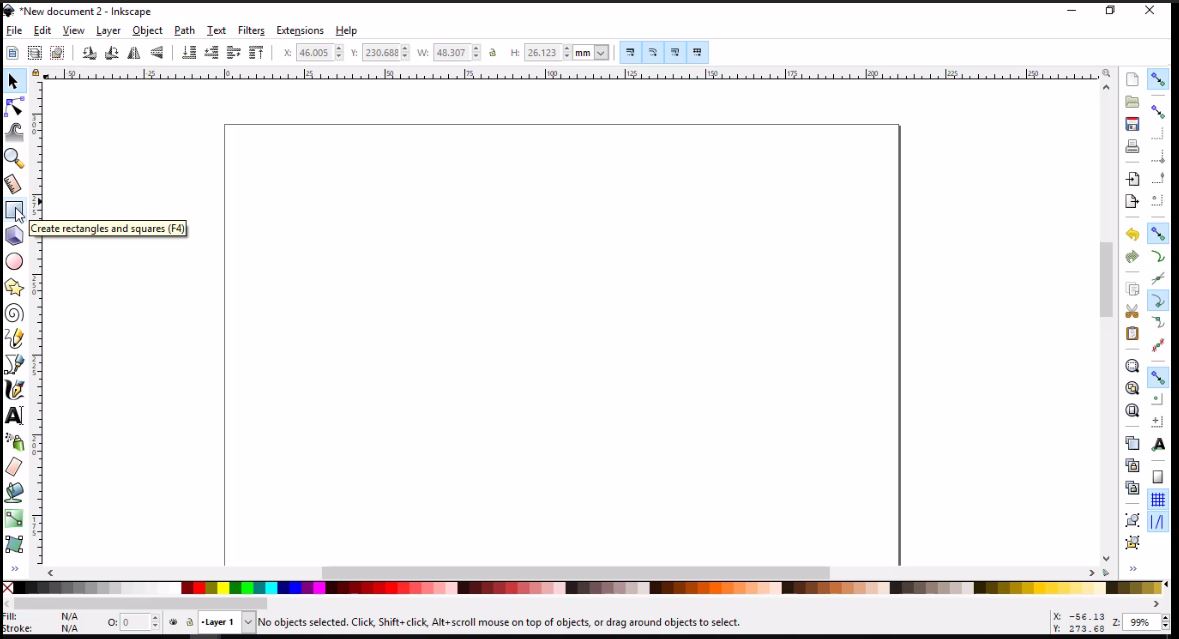Toggle move patterns with object option
Viewport: 1179px width, 639px height.
click(x=697, y=53)
